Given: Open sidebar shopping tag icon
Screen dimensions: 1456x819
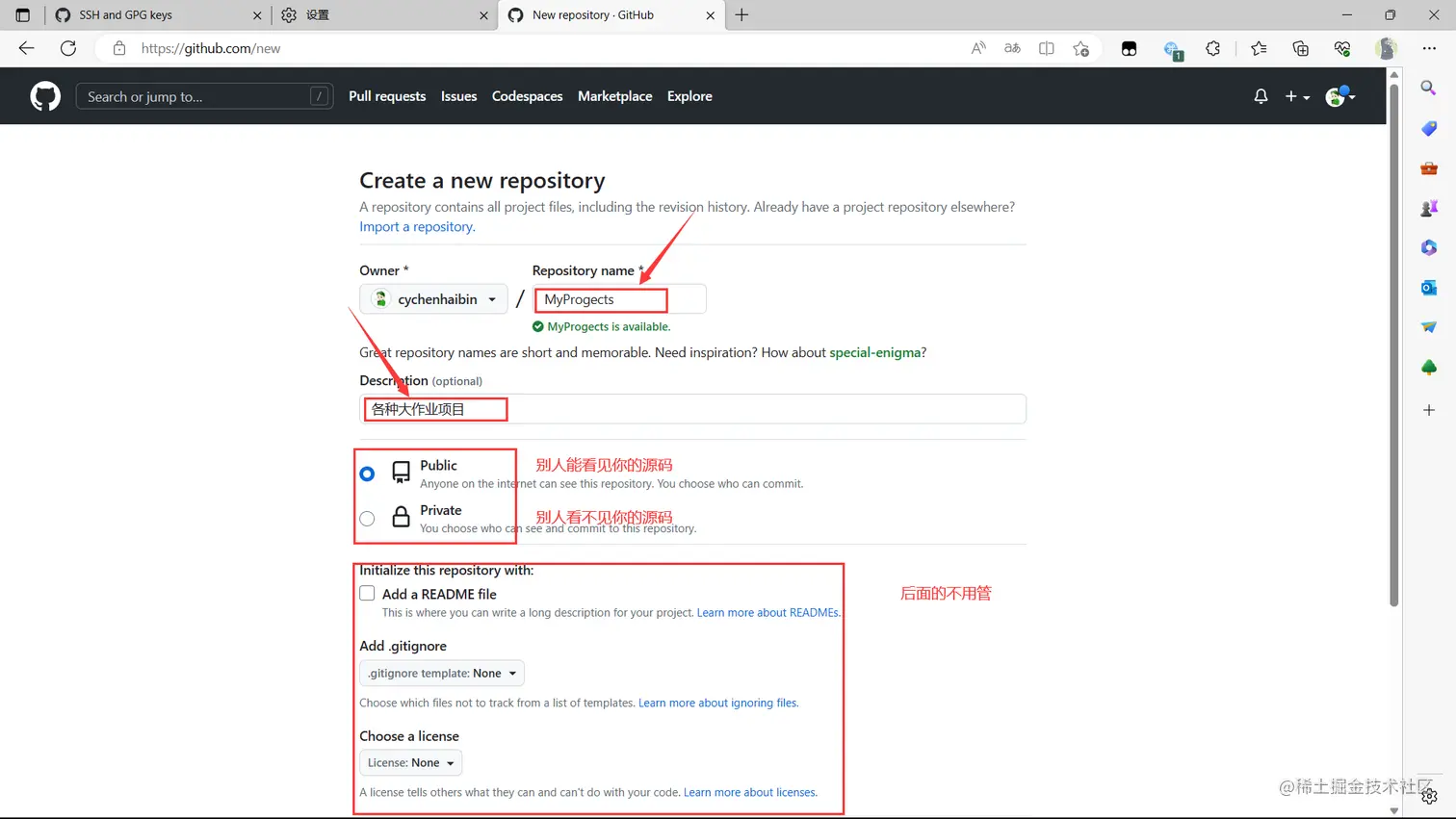Looking at the screenshot, I should [1429, 128].
